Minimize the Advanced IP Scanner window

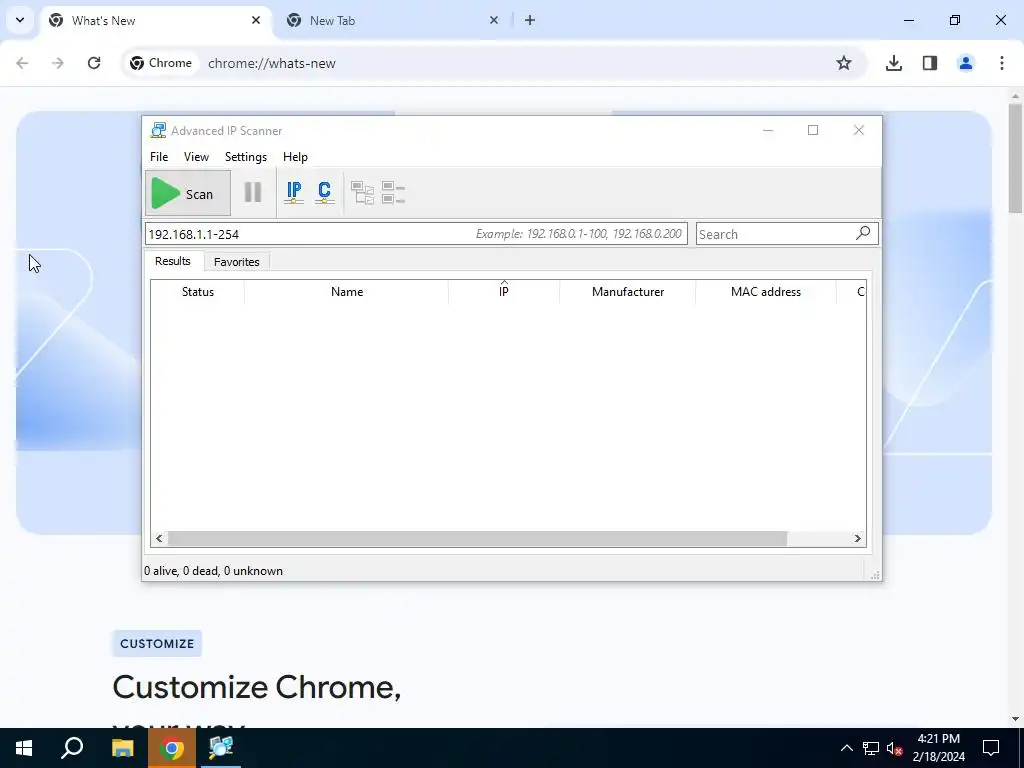[768, 130]
